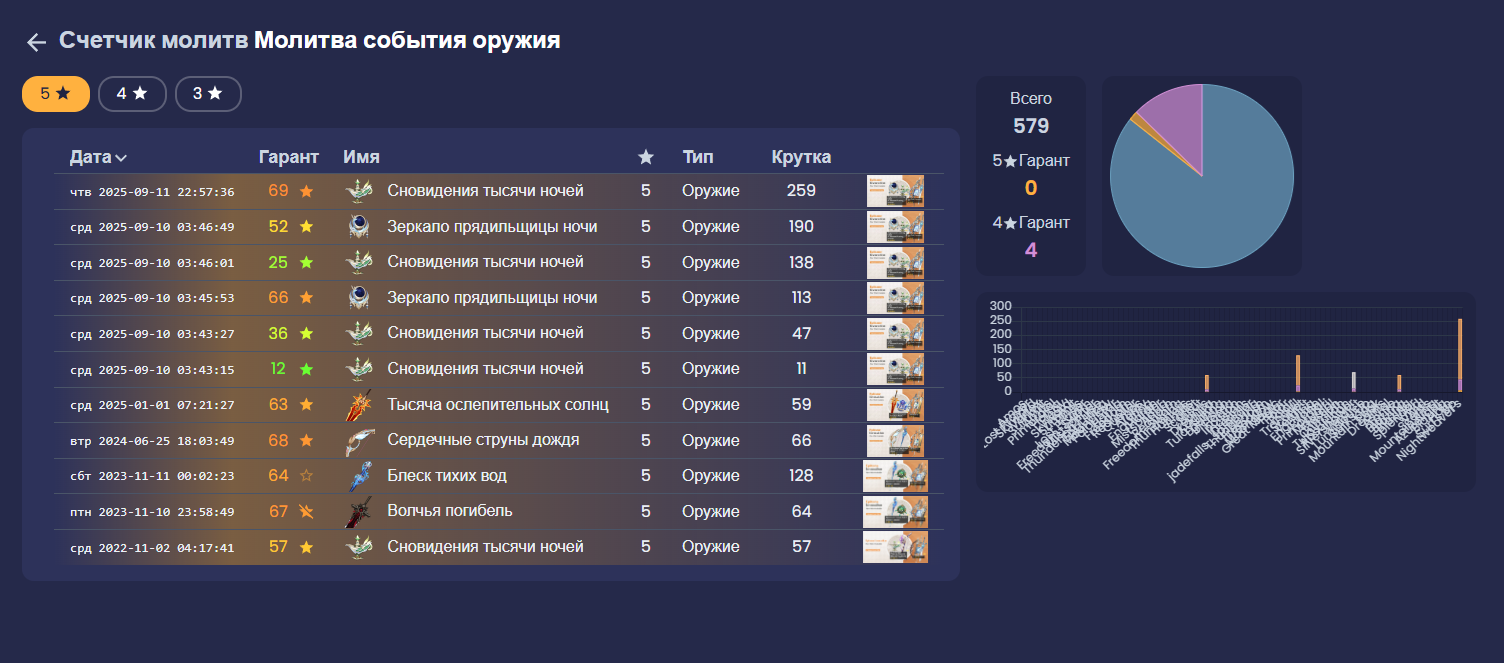Click the Крутка column header
This screenshot has width=1504, height=663.
[801, 157]
